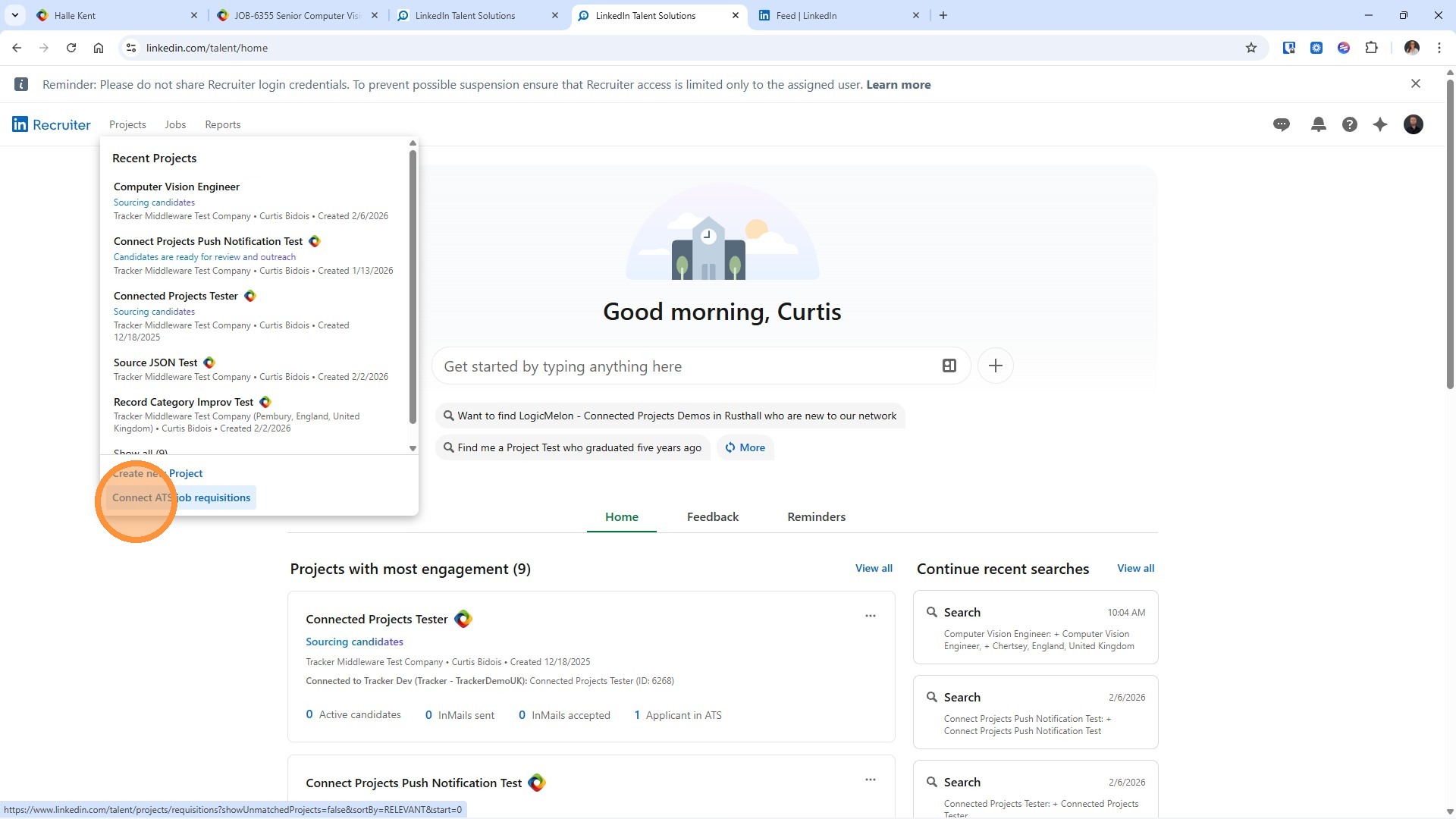Open options menu on Connect Projects Push Notification card
Screen dimensions: 1456x819
tap(870, 780)
